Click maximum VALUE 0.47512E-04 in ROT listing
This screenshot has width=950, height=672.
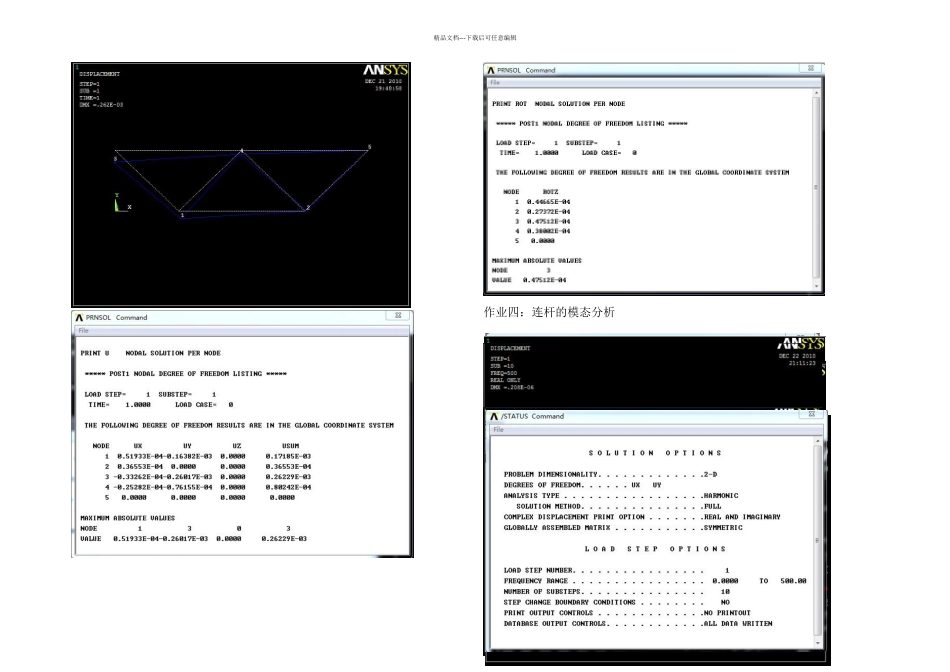click(x=545, y=280)
